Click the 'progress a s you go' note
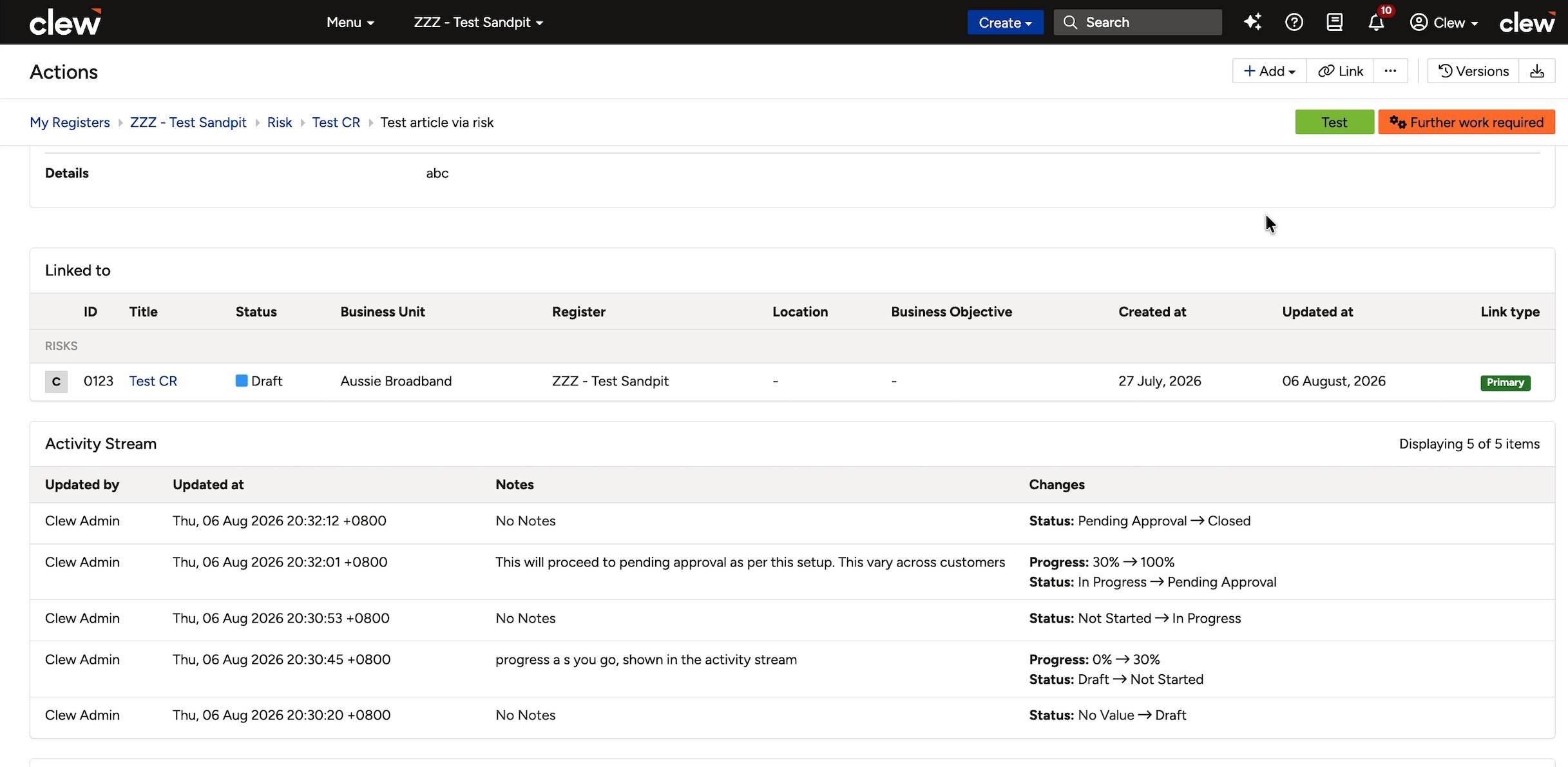 [646, 659]
